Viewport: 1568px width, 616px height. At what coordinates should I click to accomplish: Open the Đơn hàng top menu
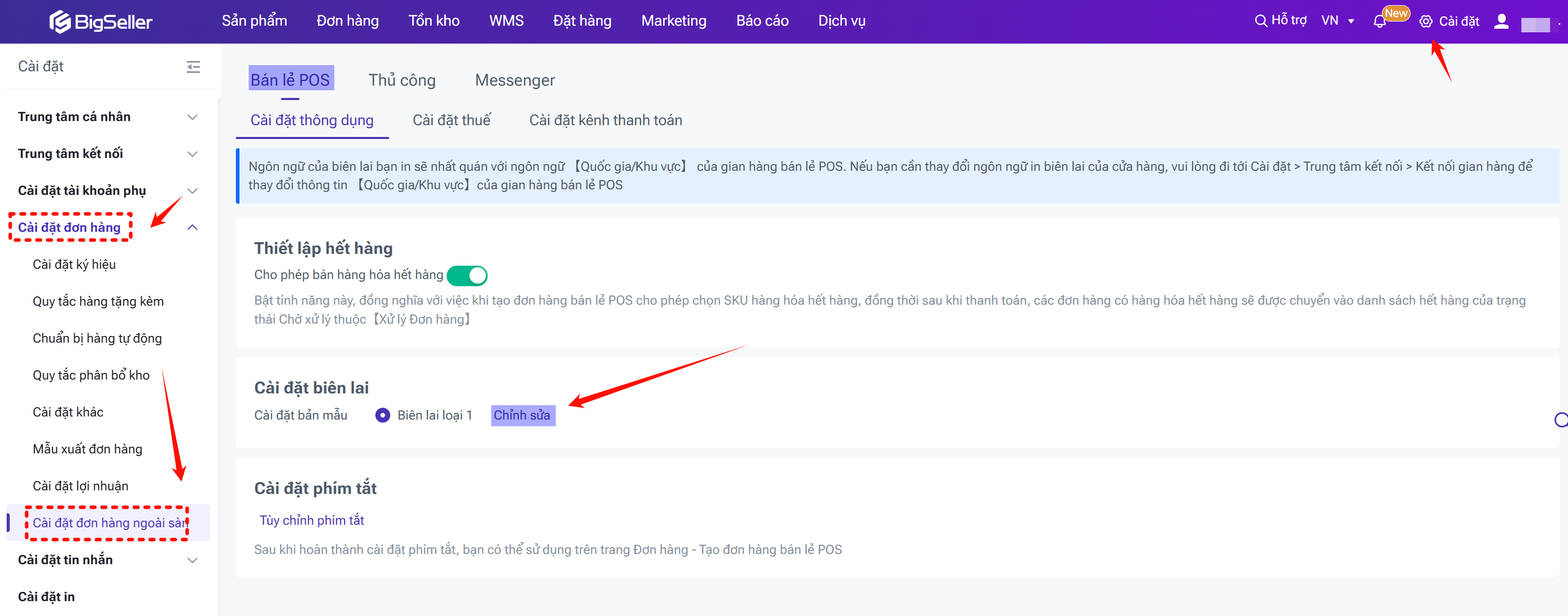(347, 21)
